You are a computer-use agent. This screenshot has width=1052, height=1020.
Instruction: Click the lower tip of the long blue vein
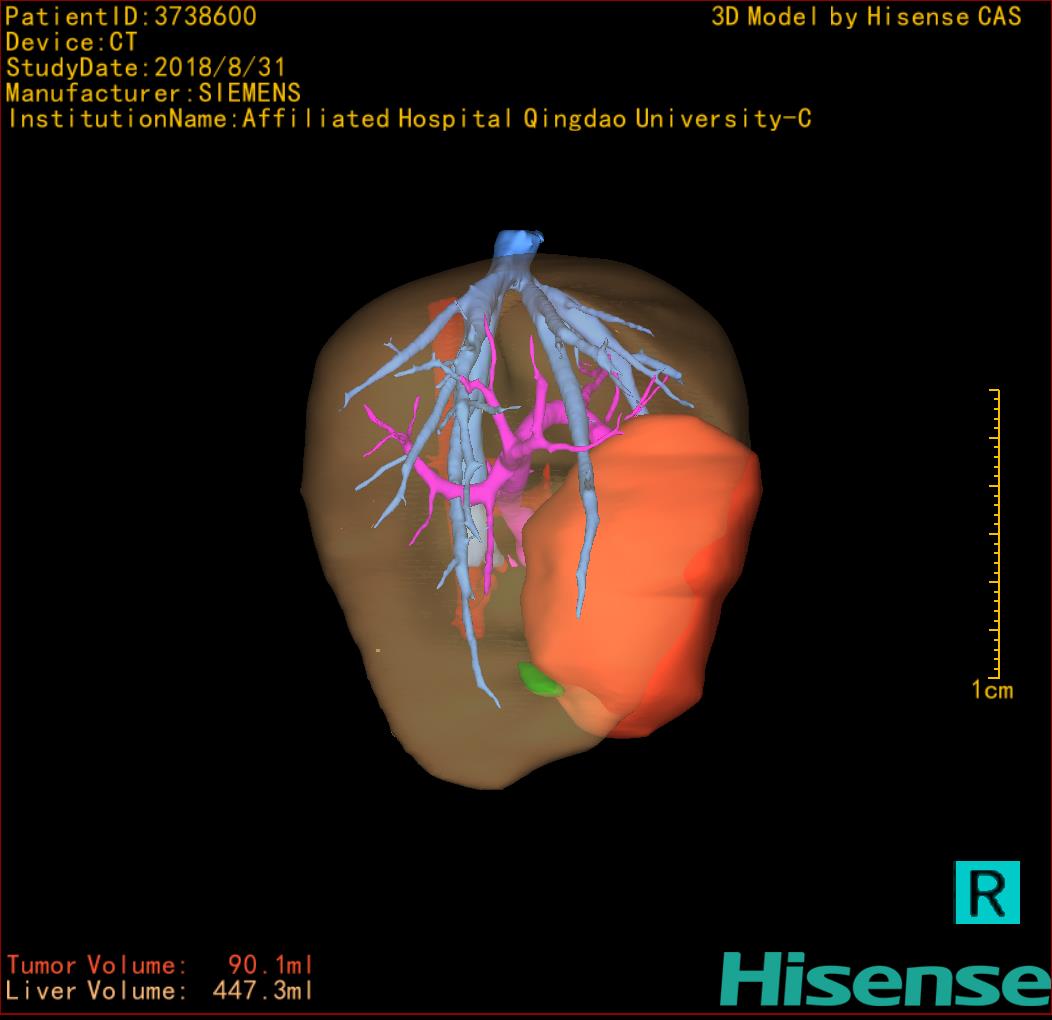493,701
